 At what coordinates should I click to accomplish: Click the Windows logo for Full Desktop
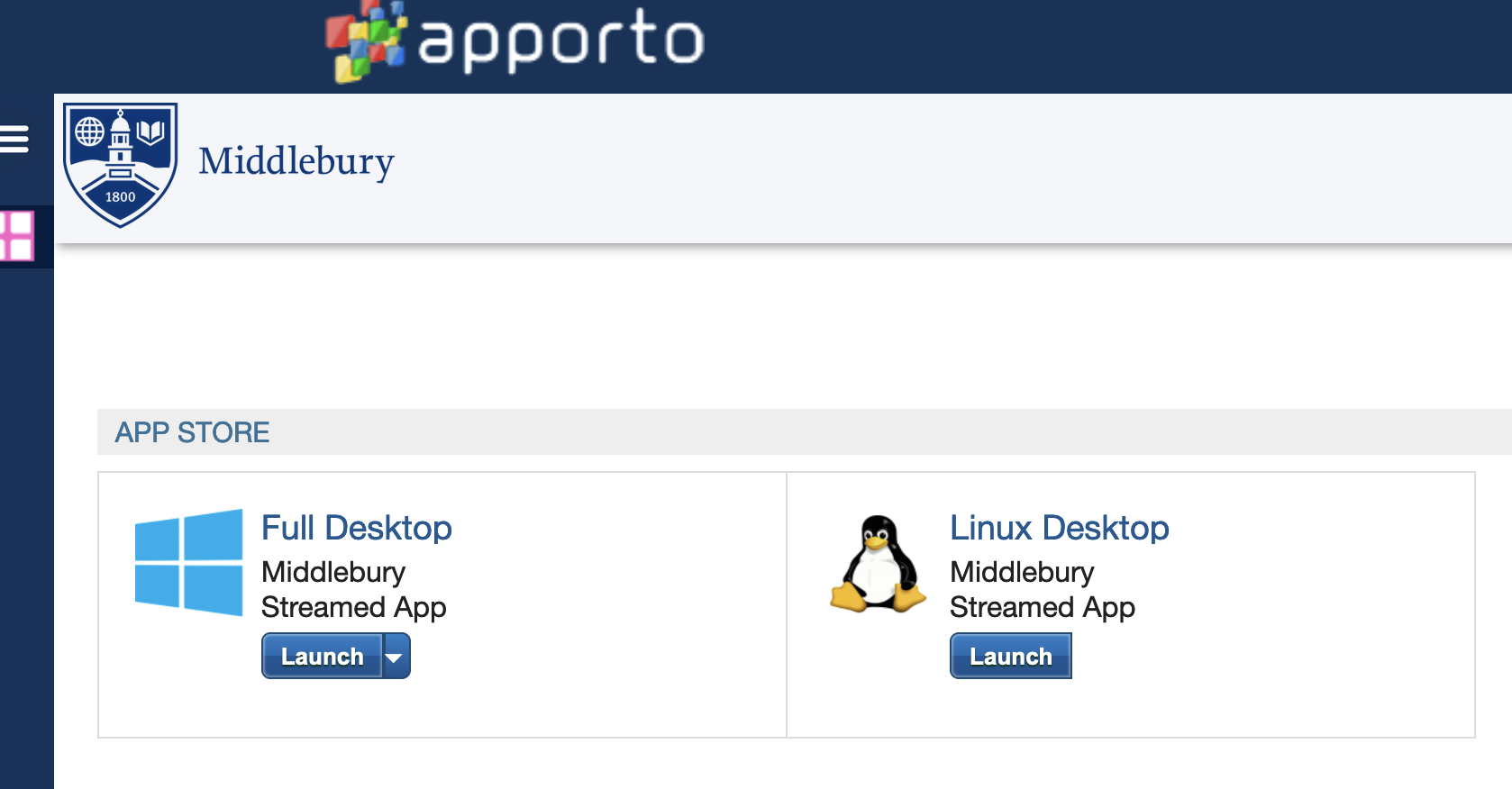coord(188,563)
